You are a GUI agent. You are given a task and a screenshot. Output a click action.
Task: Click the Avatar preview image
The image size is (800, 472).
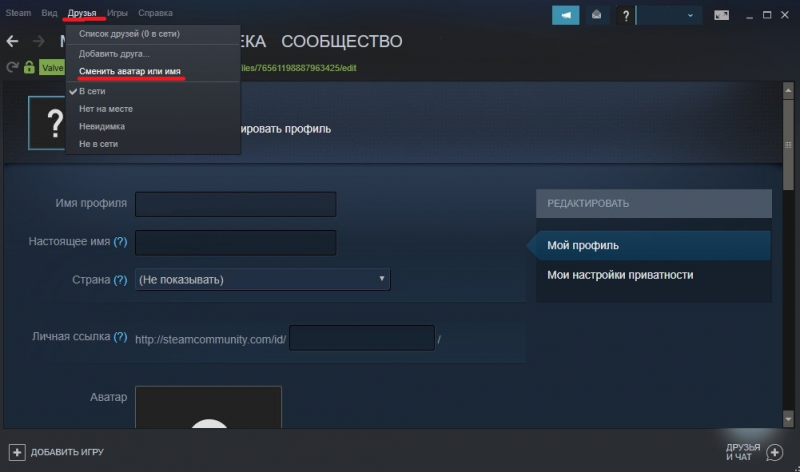coord(208,407)
